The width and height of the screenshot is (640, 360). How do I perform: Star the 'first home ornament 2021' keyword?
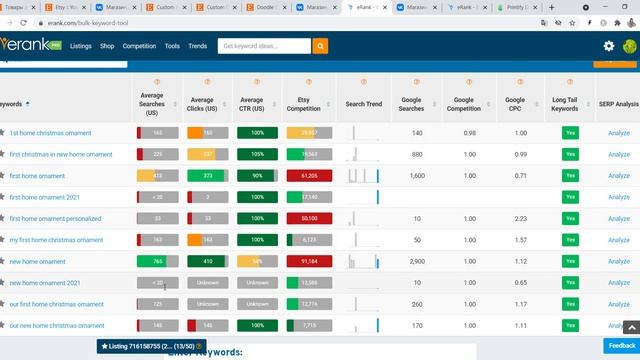(2, 196)
